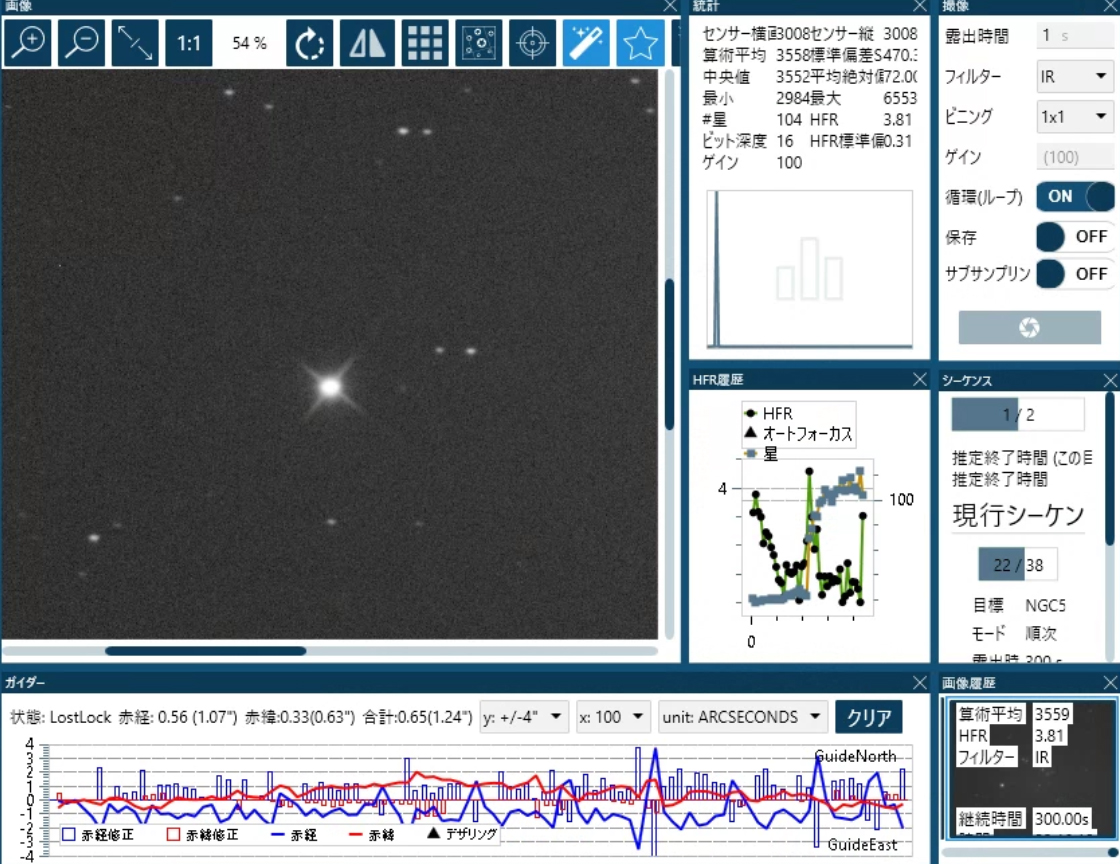The image size is (1120, 864).
Task: Click the camera shutter capture button
Action: (1029, 327)
